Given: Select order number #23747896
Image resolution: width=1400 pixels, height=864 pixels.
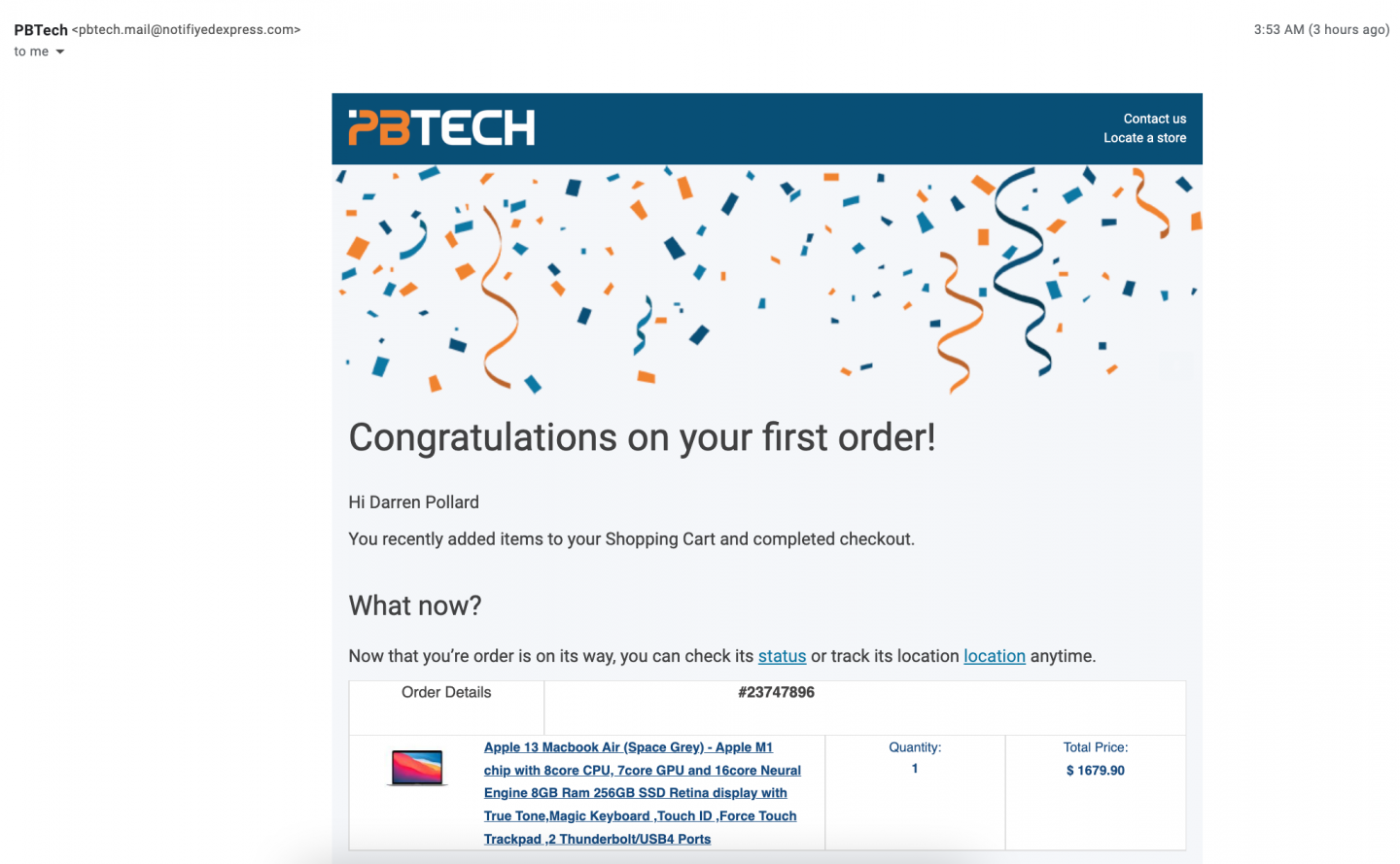Looking at the screenshot, I should pos(776,692).
